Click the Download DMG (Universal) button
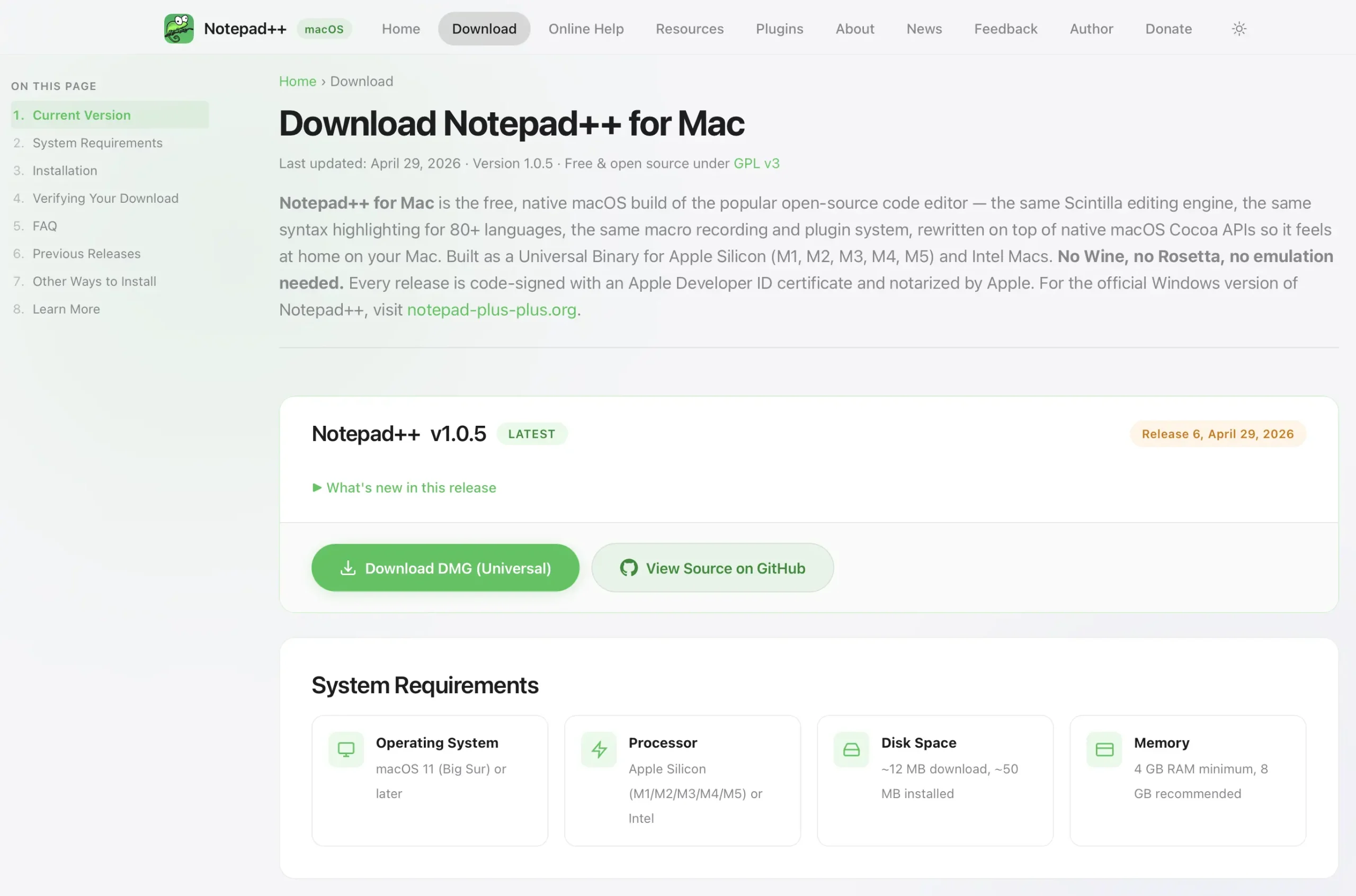Screen dimensions: 1356x896 445,568
